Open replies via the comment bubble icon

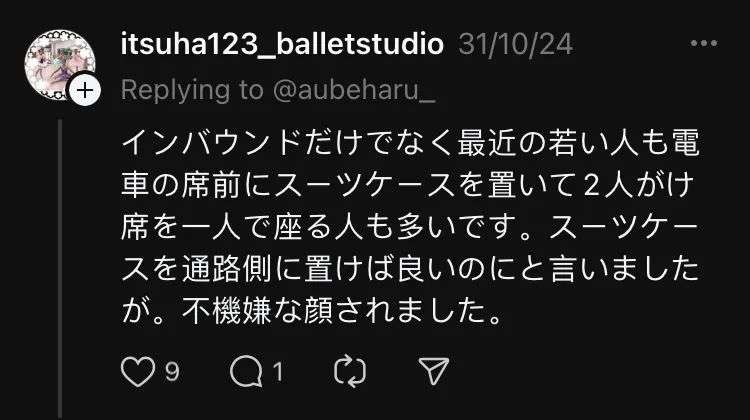click(246, 371)
